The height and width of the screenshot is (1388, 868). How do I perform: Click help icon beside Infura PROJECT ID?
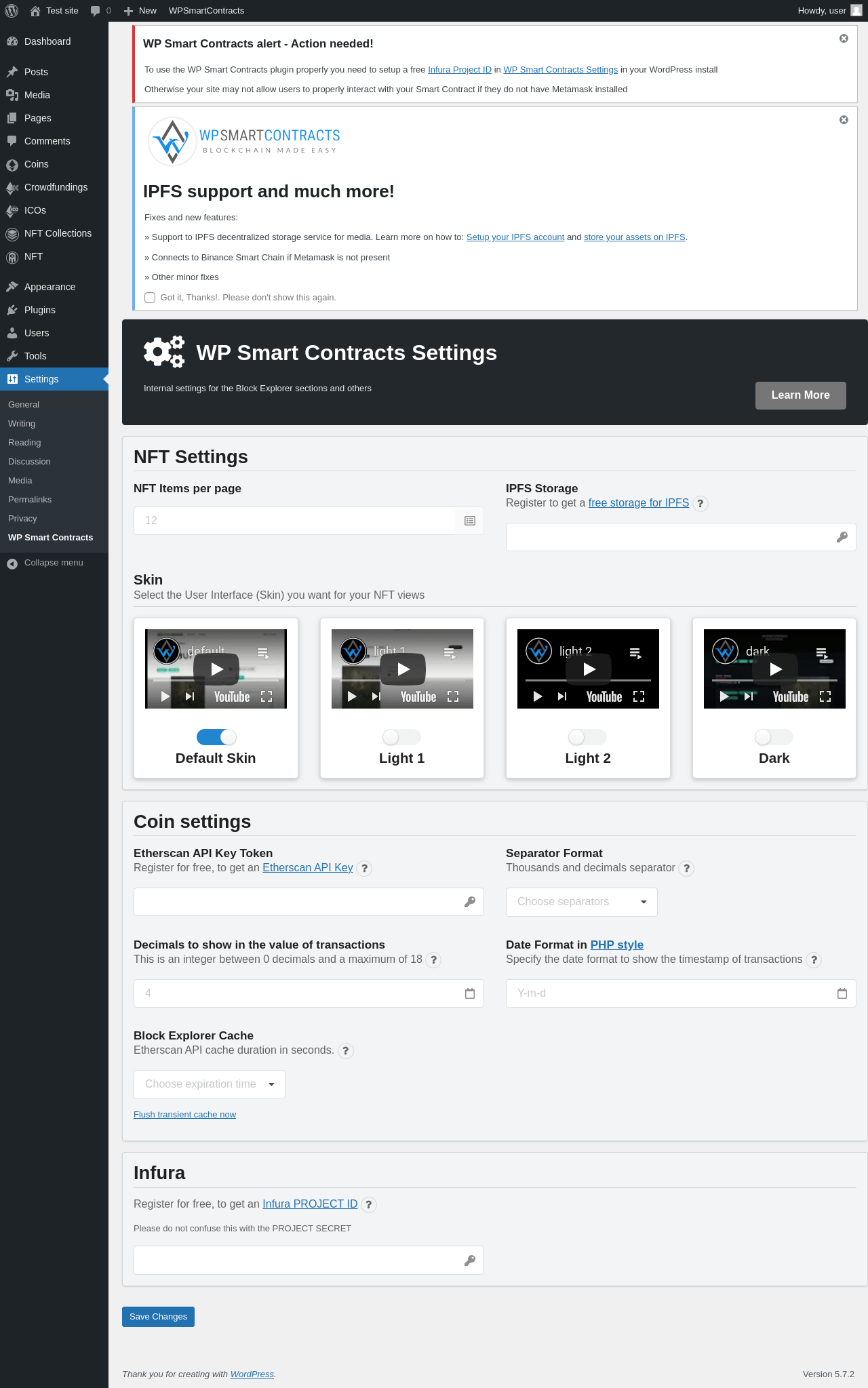pyautogui.click(x=369, y=1205)
